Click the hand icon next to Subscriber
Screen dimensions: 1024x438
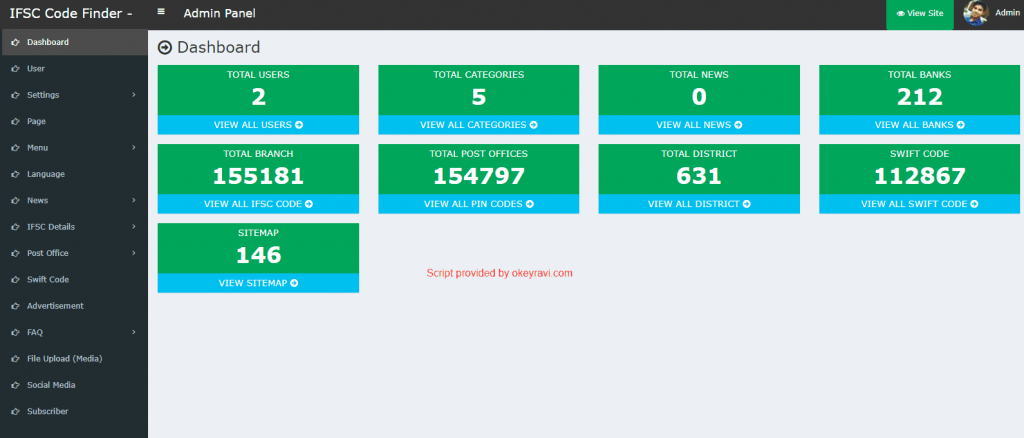pyautogui.click(x=15, y=411)
